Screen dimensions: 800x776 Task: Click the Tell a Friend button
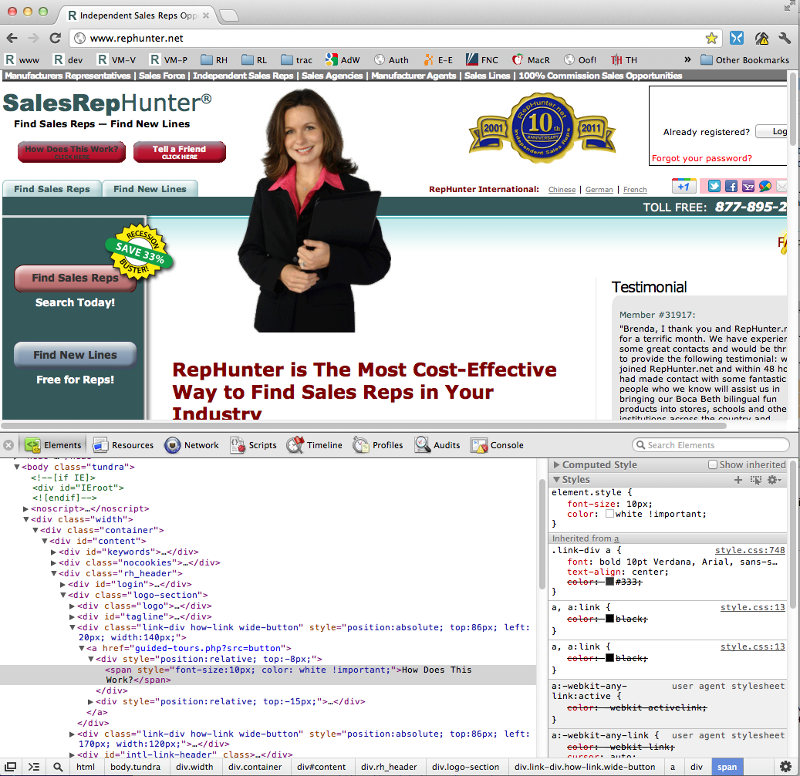(x=179, y=152)
